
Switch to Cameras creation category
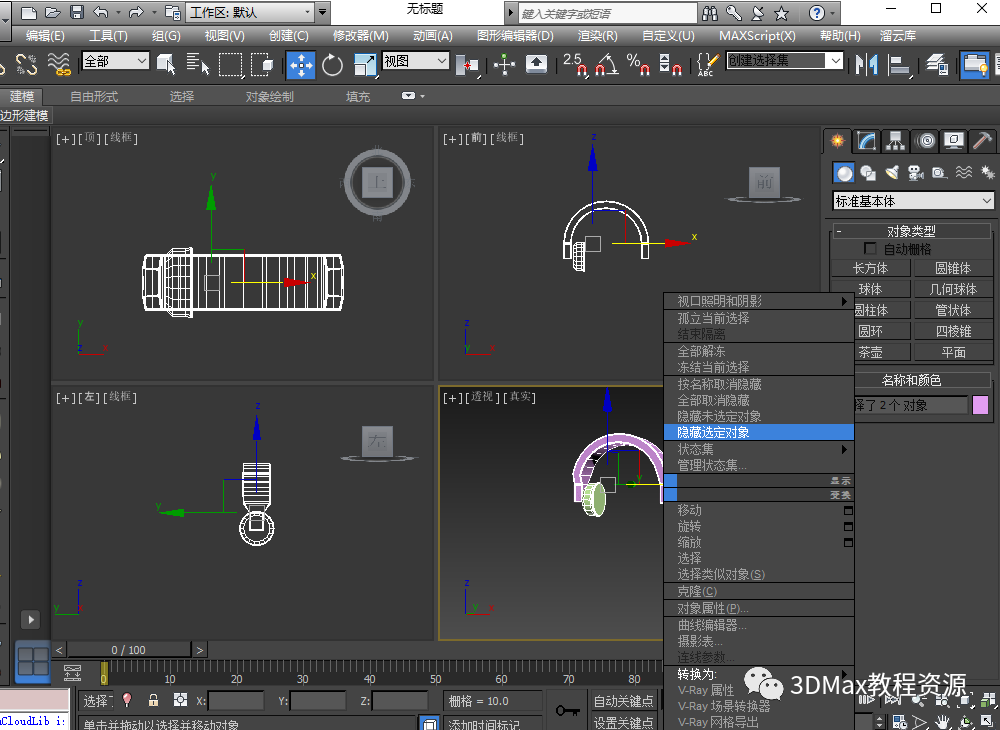tap(915, 173)
